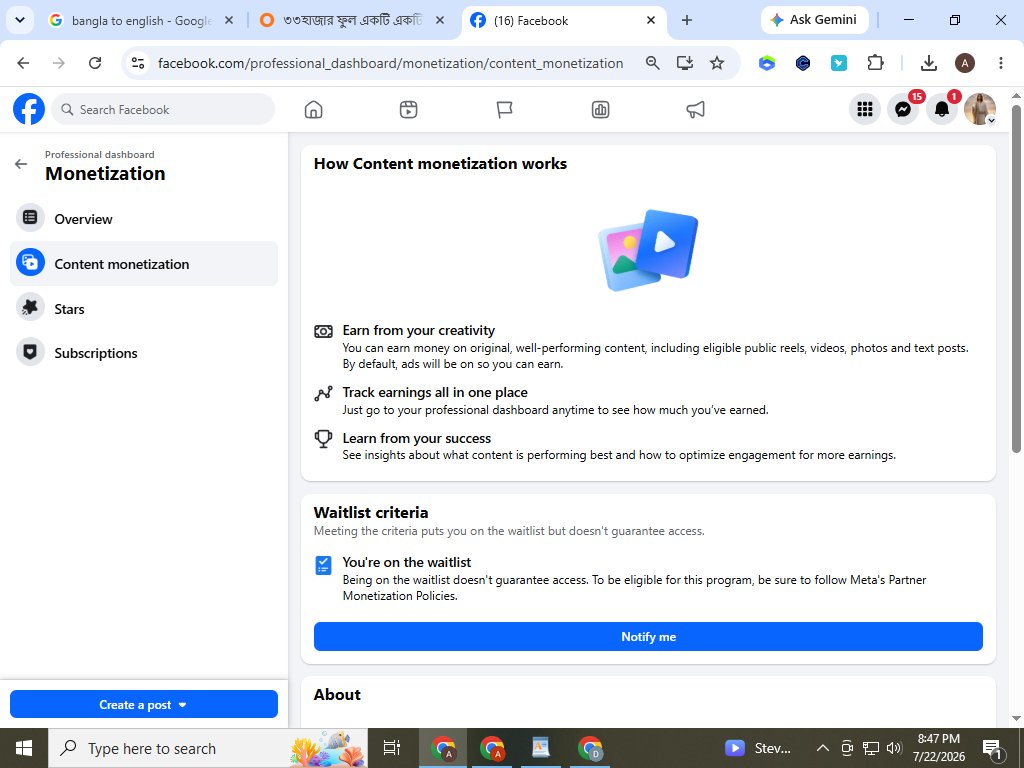Close the bangla to english tab
This screenshot has height=768, width=1024.
(x=229, y=20)
